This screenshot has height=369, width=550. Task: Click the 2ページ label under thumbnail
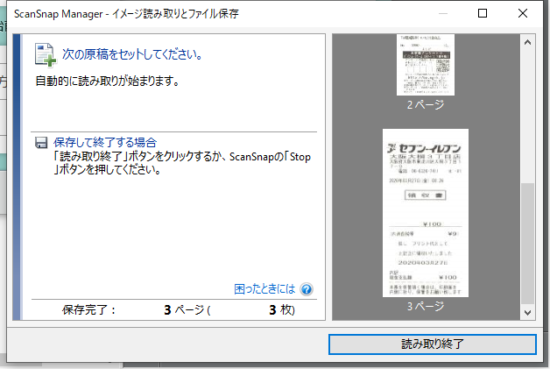click(x=425, y=105)
